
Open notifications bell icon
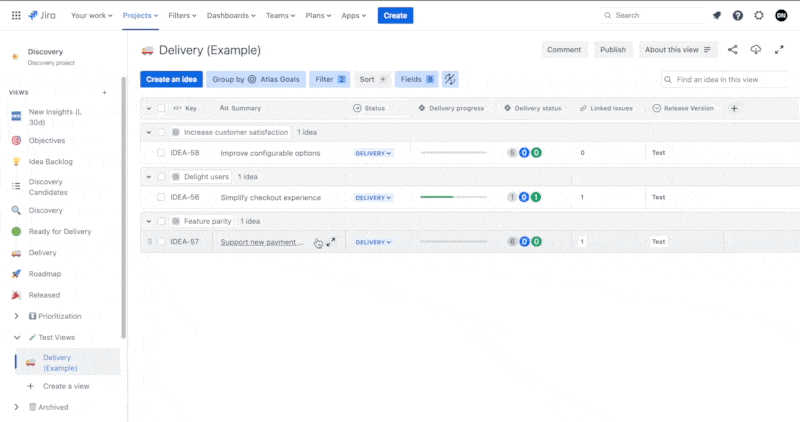tap(717, 15)
